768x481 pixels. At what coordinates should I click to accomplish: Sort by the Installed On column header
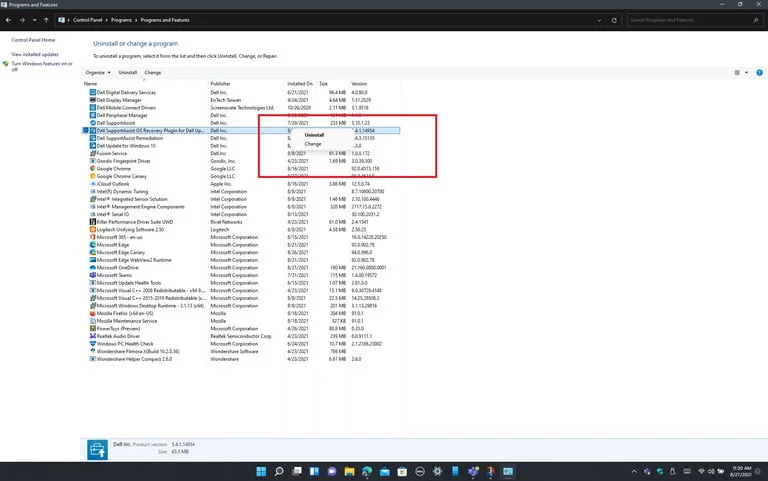(x=302, y=84)
